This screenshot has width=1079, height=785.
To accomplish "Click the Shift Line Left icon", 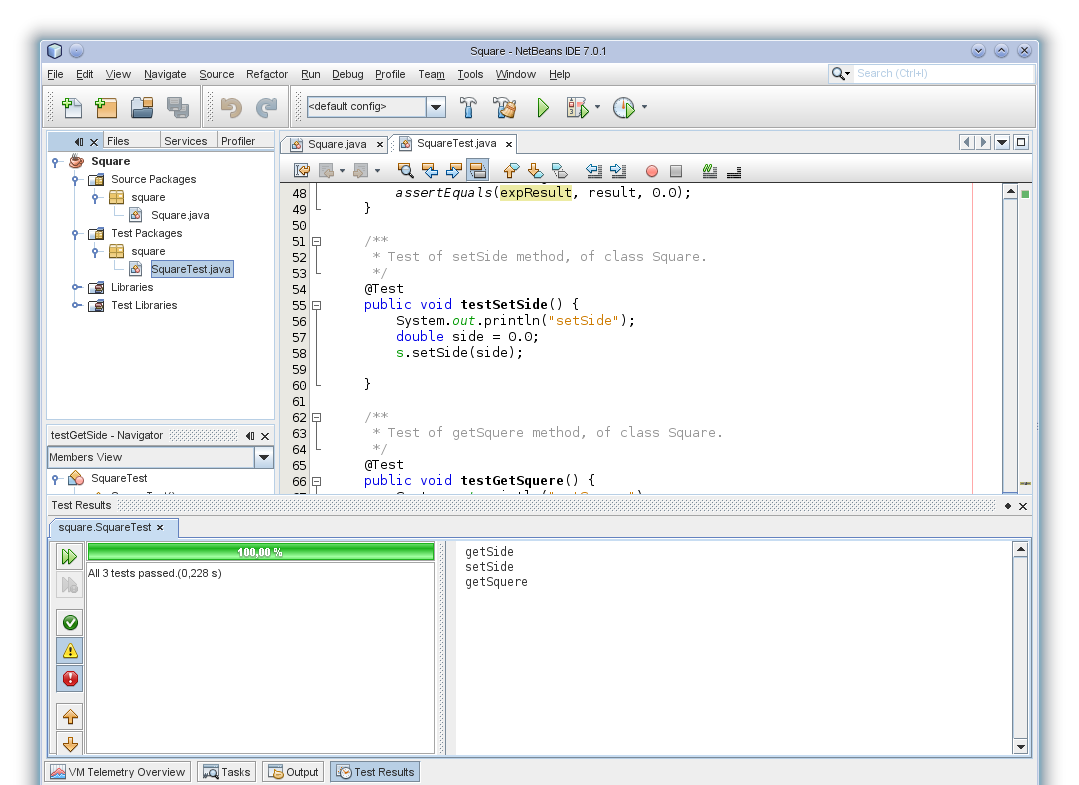I will click(594, 171).
